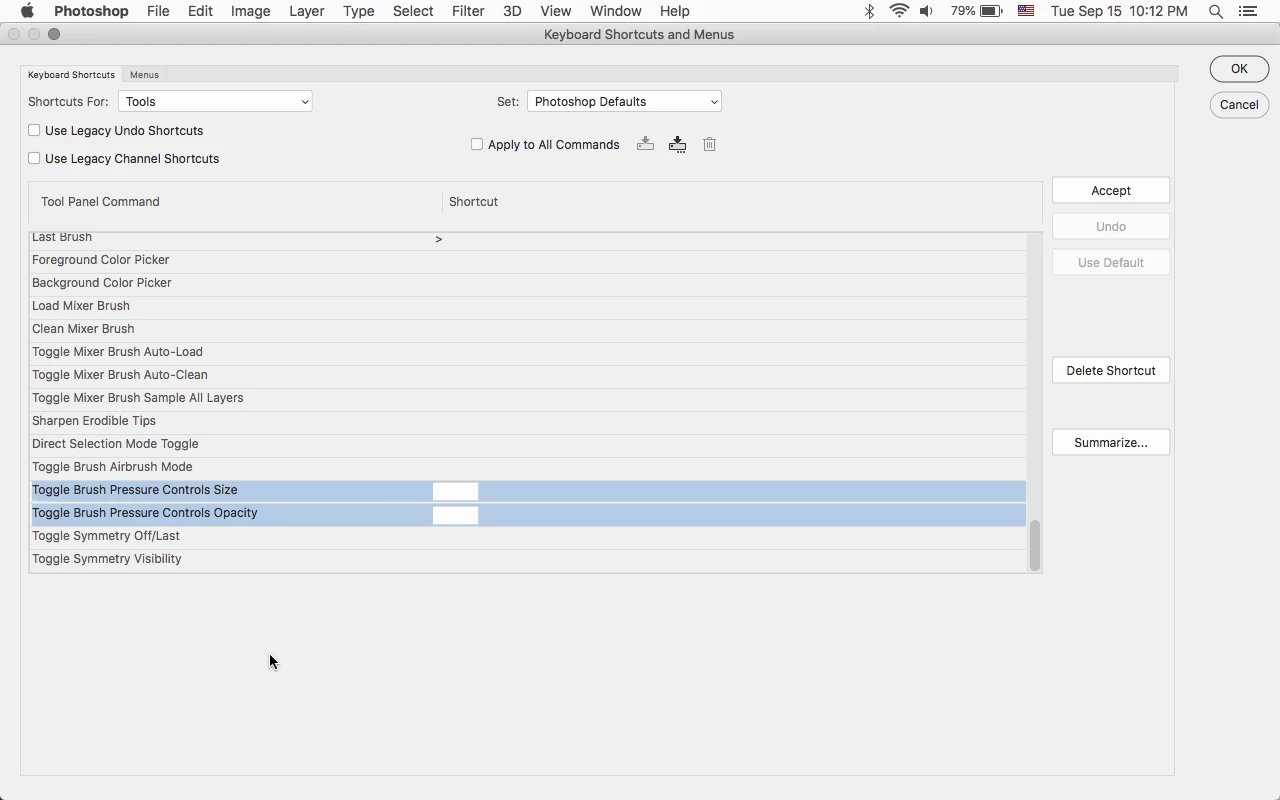The image size is (1280, 800).
Task: Select Toggle Symmetry Visibility row
Action: click(x=529, y=559)
